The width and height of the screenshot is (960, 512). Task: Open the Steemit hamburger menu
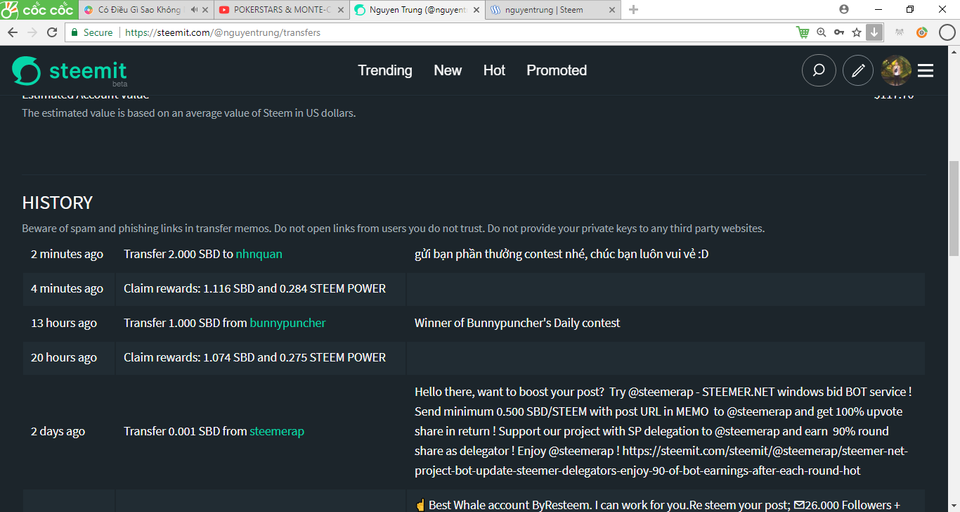pyautogui.click(x=926, y=70)
